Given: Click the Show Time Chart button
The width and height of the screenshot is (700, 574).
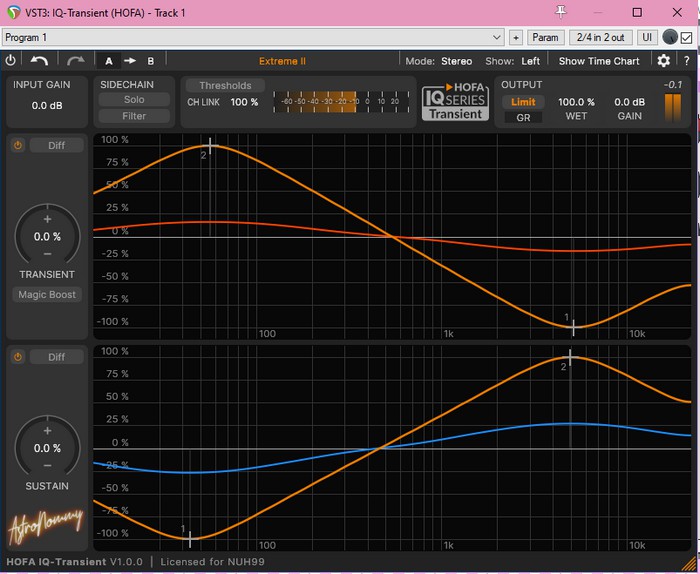Looking at the screenshot, I should (599, 61).
